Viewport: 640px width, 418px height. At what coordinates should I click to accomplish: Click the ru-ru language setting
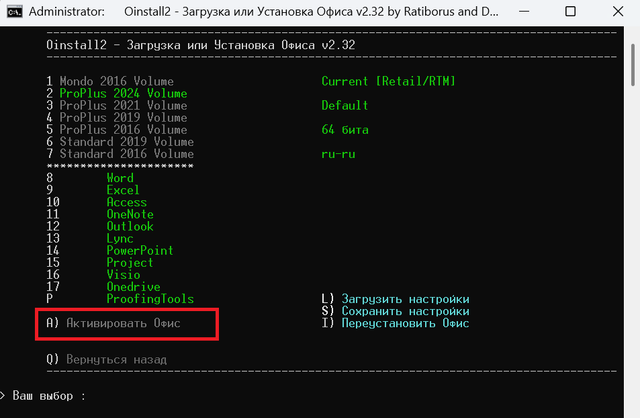point(340,154)
